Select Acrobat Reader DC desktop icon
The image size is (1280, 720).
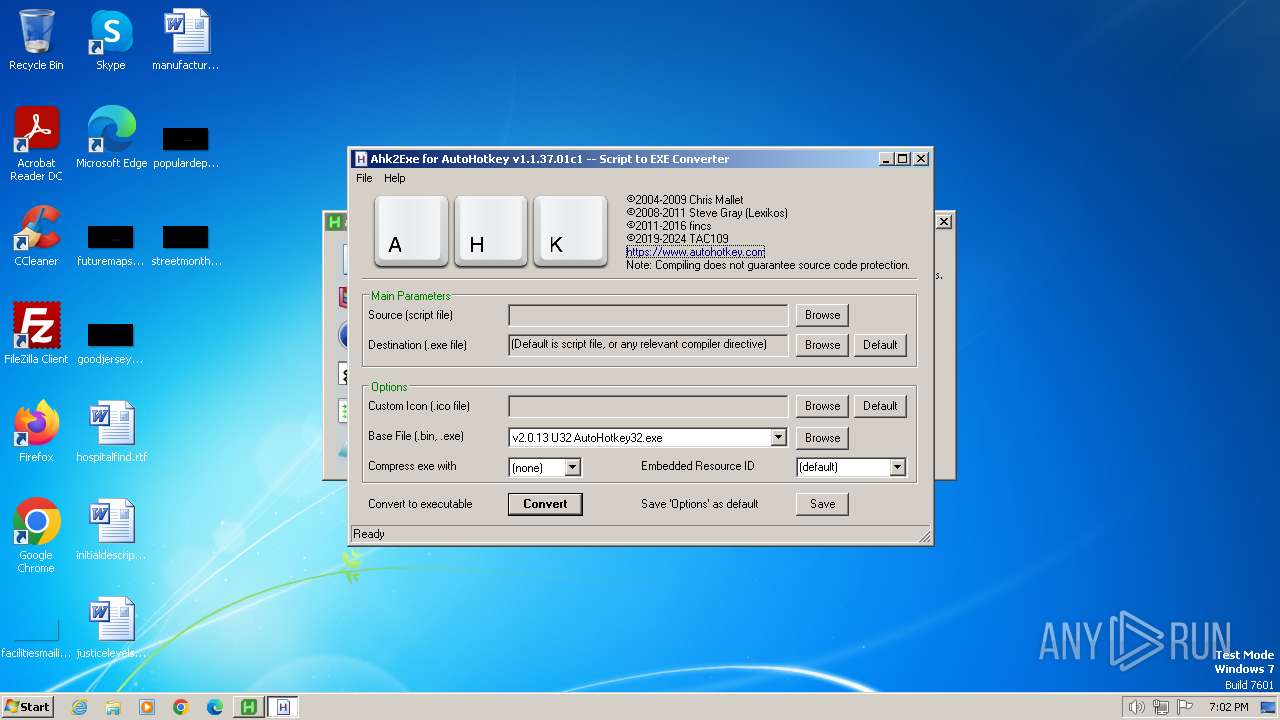point(36,144)
